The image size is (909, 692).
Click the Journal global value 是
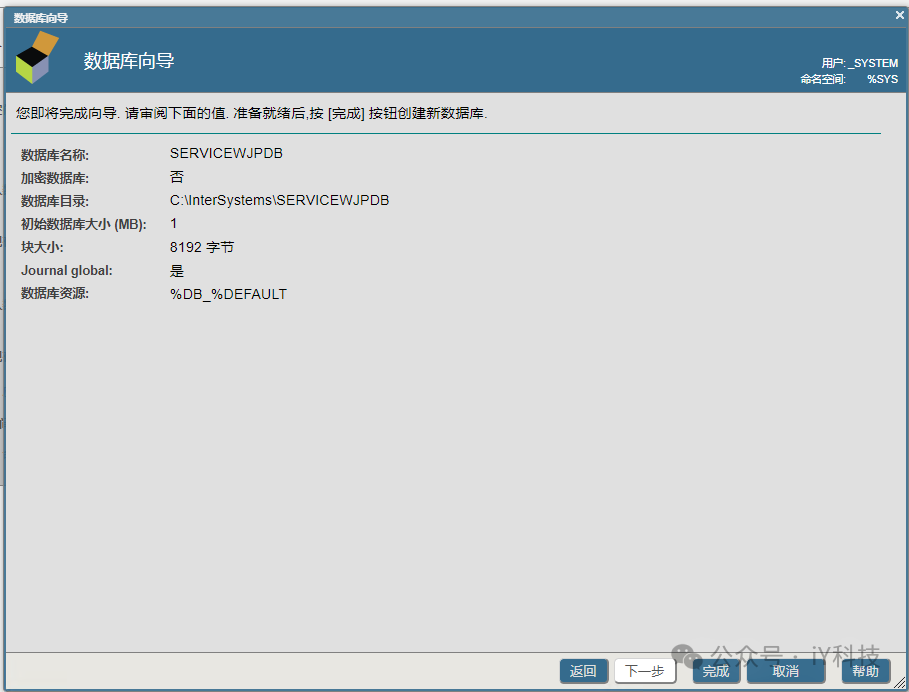[176, 270]
